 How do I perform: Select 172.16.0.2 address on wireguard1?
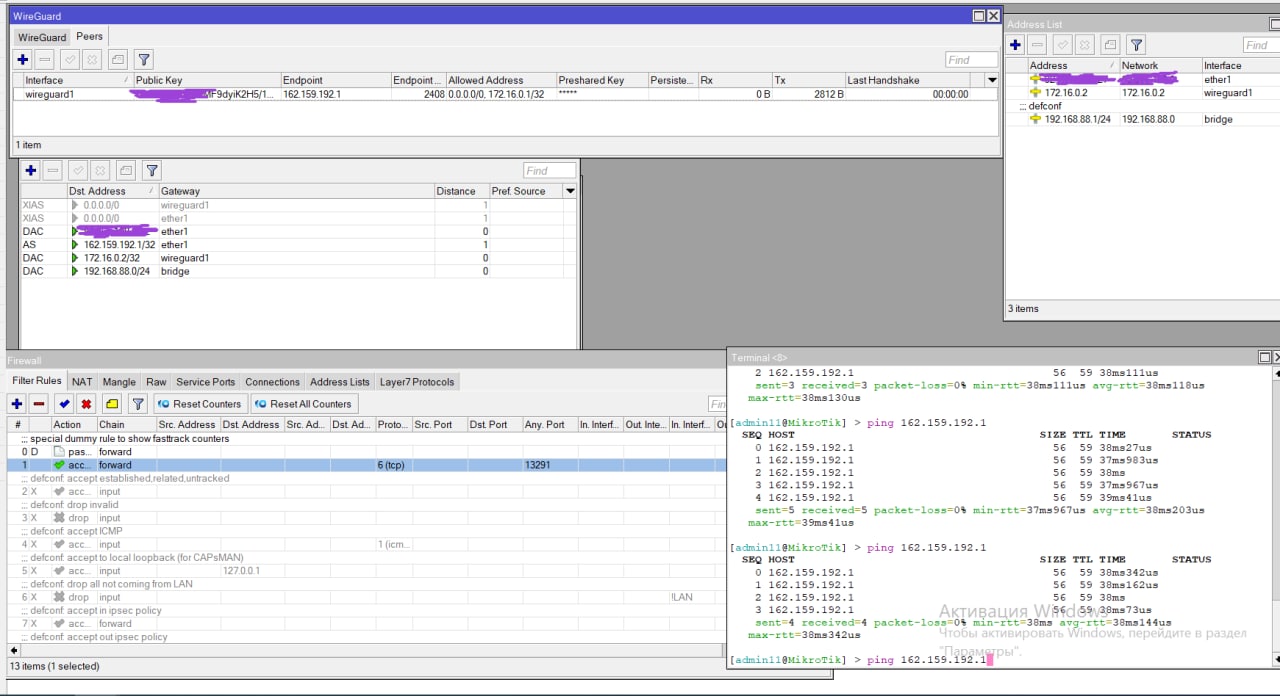pyautogui.click(x=1142, y=93)
